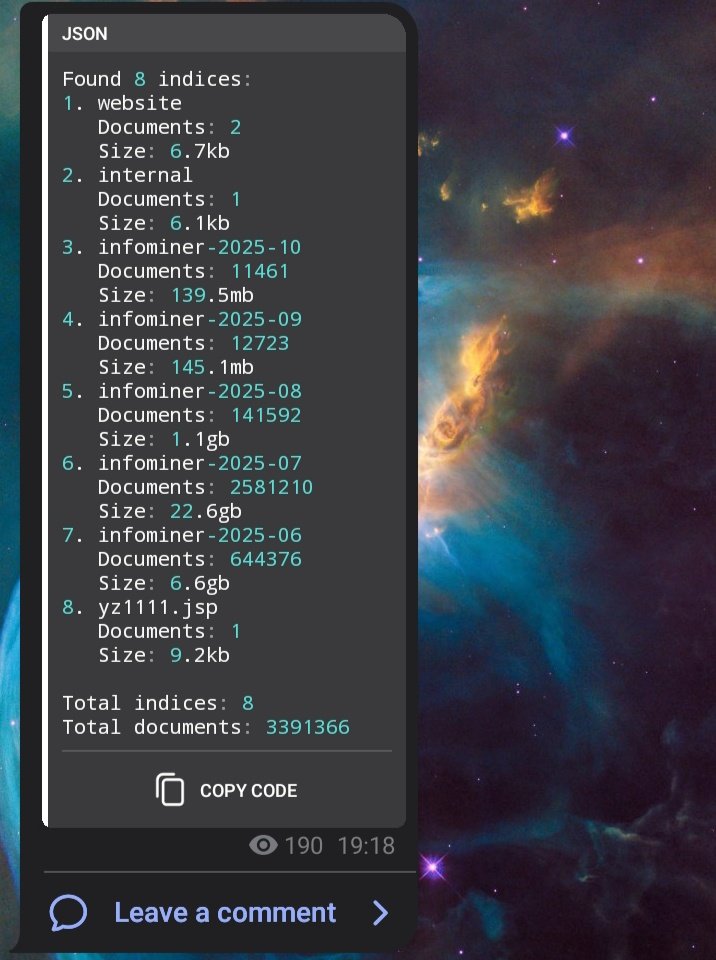The width and height of the screenshot is (716, 960).
Task: Click the eye views icon
Action: (263, 846)
